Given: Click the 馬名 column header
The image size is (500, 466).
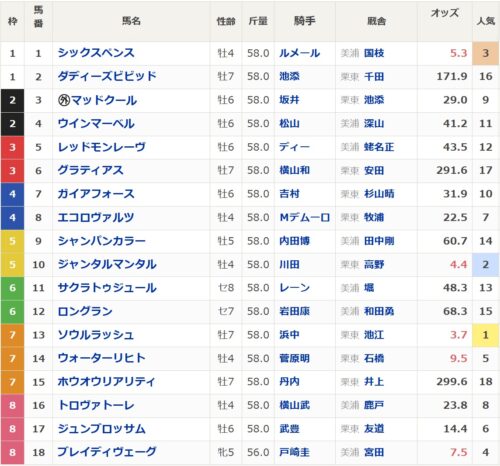Looking at the screenshot, I should point(131,21).
